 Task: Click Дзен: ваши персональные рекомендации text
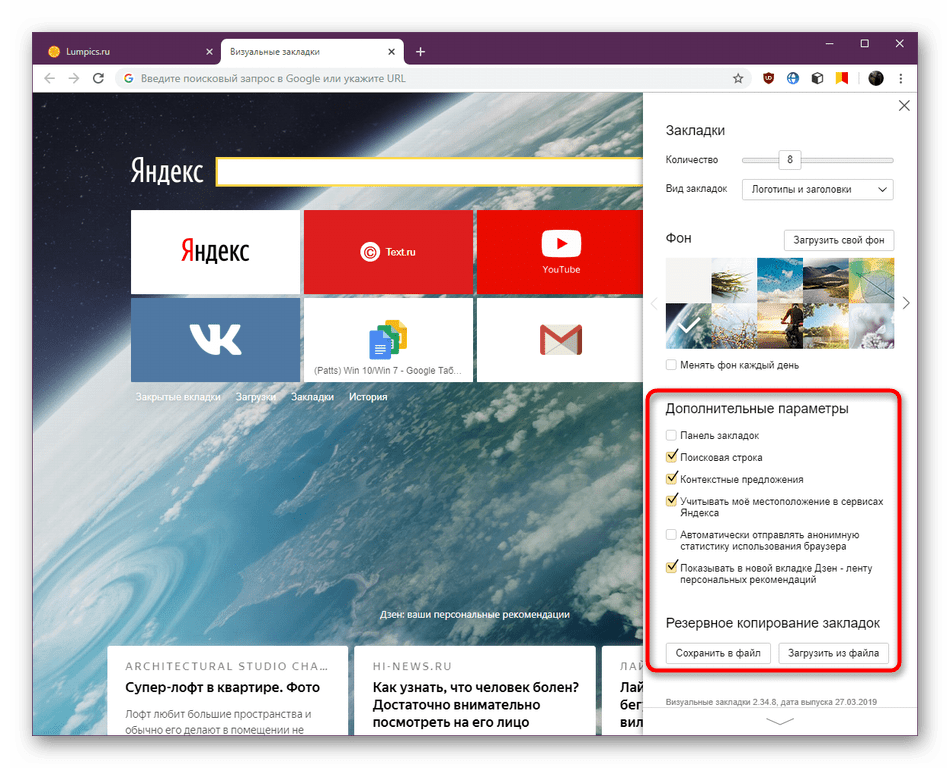pos(474,614)
